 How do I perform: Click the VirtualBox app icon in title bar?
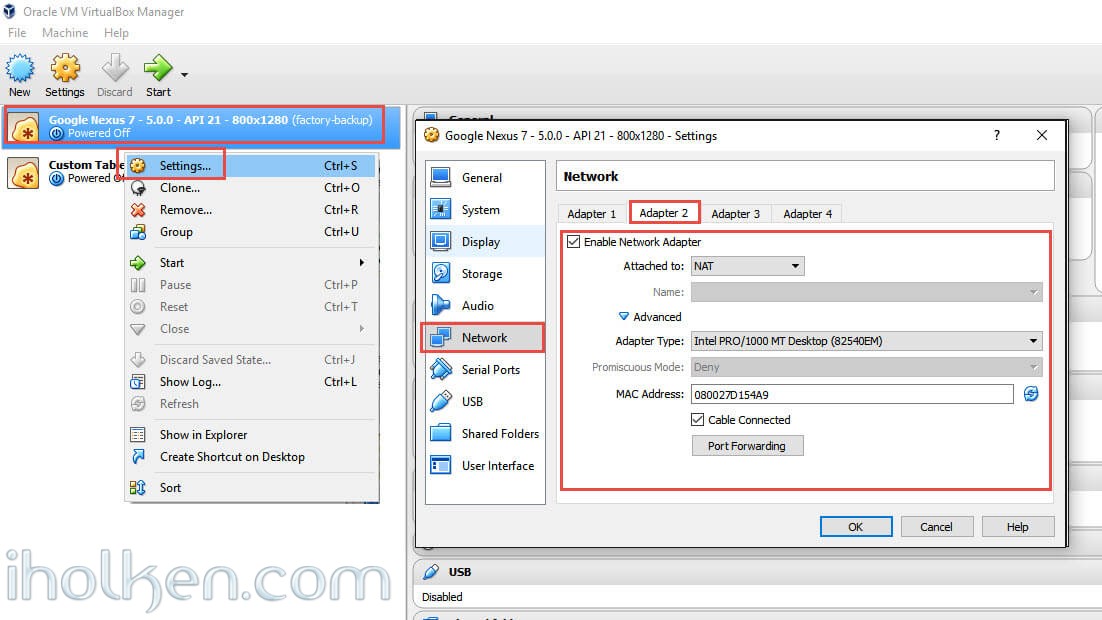click(x=9, y=11)
